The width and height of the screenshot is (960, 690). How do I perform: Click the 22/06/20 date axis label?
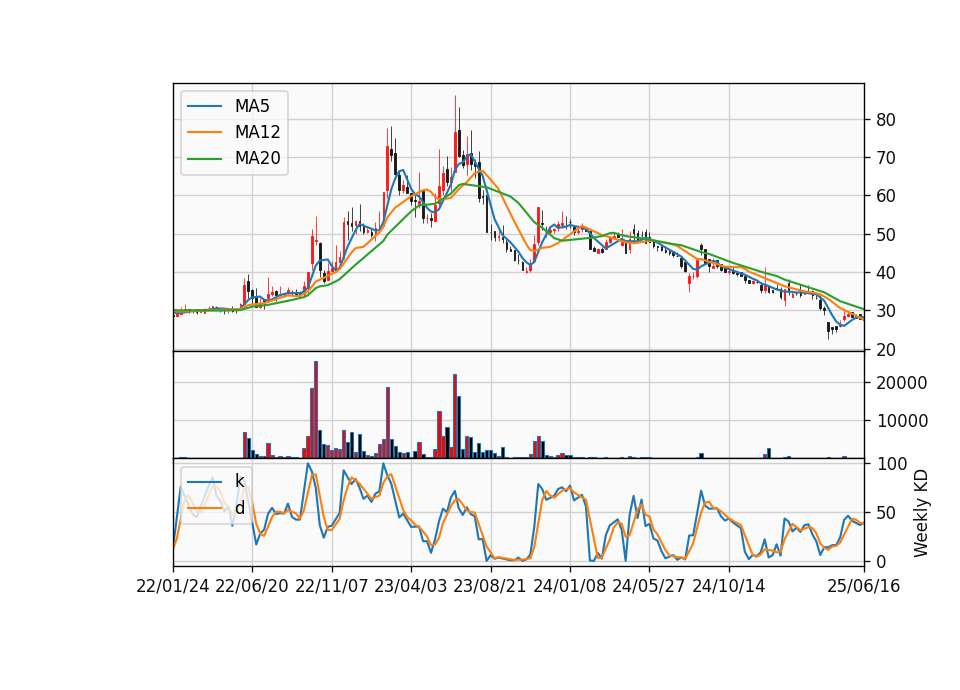pyautogui.click(x=252, y=586)
